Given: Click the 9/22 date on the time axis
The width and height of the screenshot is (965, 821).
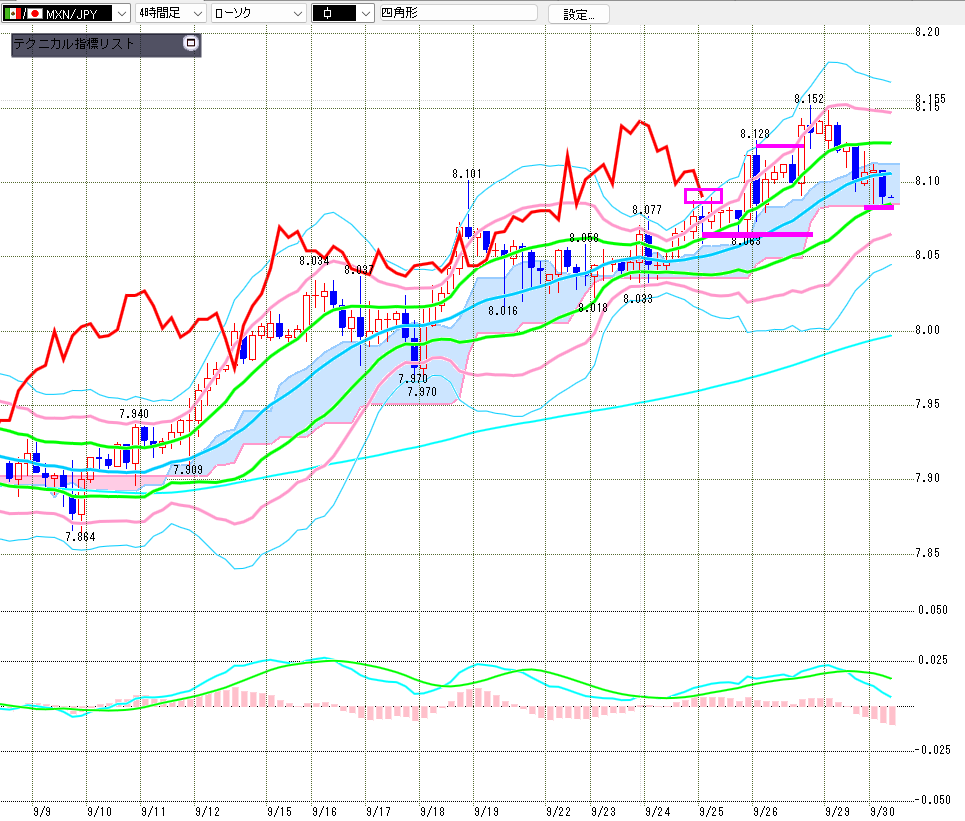Looking at the screenshot, I should coord(558,811).
